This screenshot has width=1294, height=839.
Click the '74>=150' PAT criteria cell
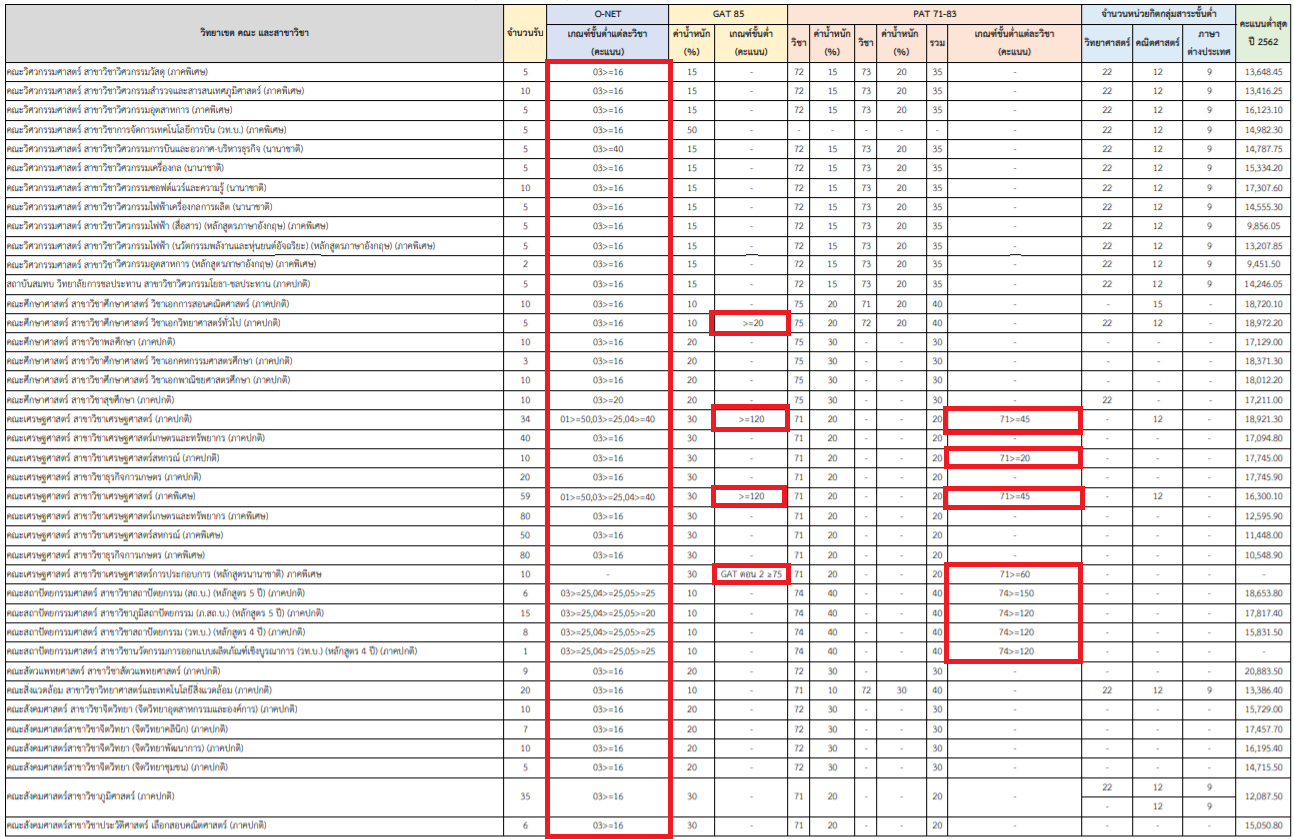[1015, 593]
